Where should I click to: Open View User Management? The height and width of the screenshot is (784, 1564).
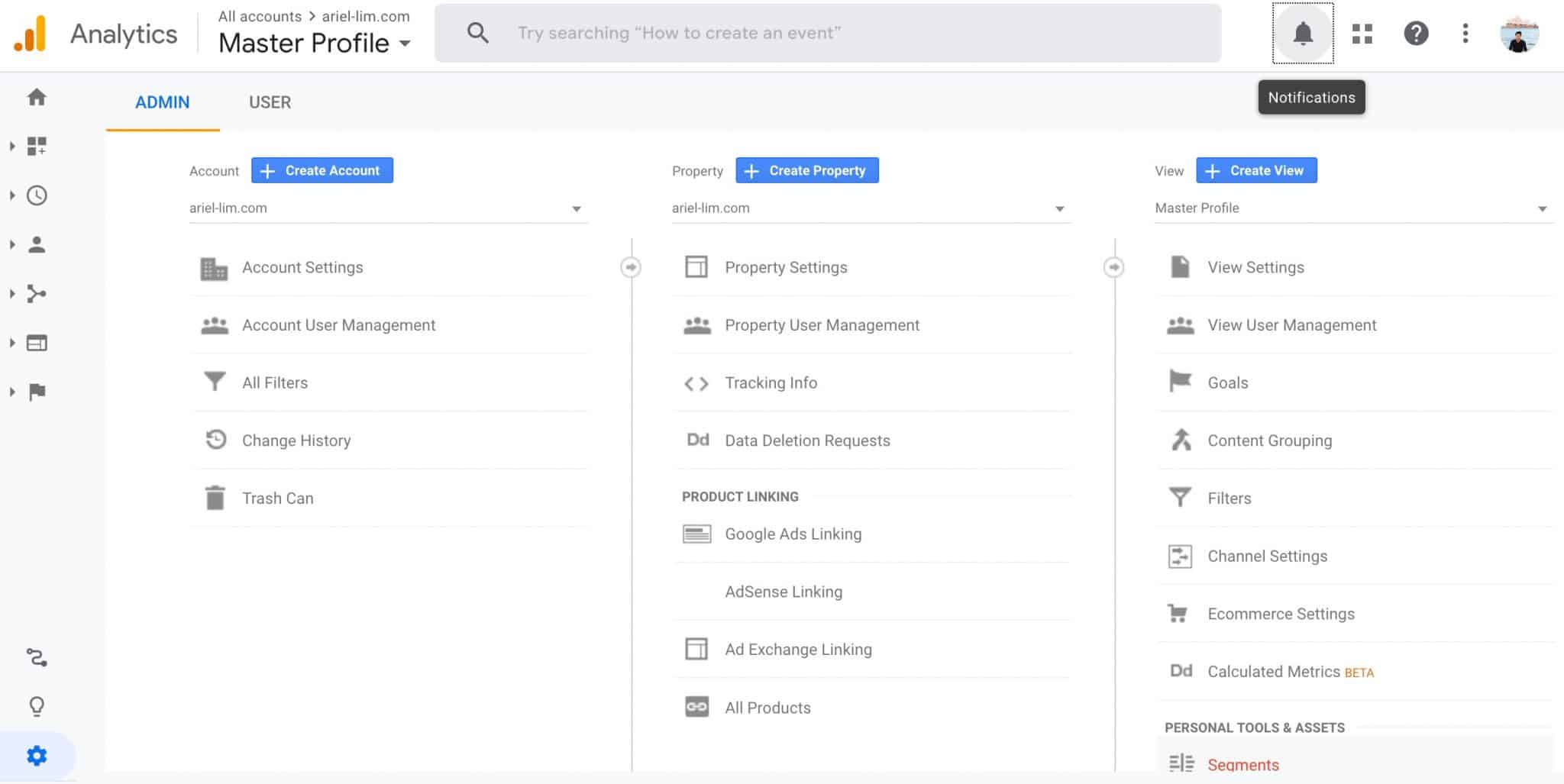(x=1355, y=325)
